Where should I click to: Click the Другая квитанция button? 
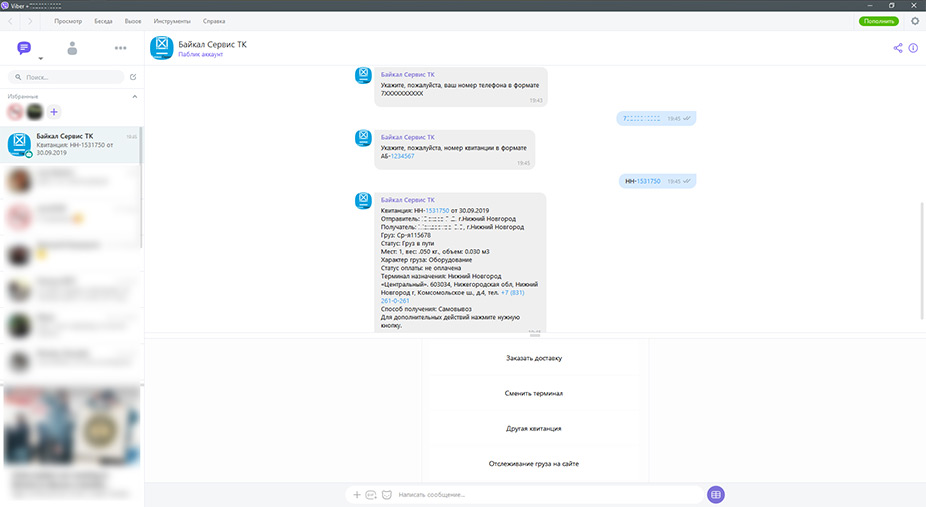tap(534, 428)
